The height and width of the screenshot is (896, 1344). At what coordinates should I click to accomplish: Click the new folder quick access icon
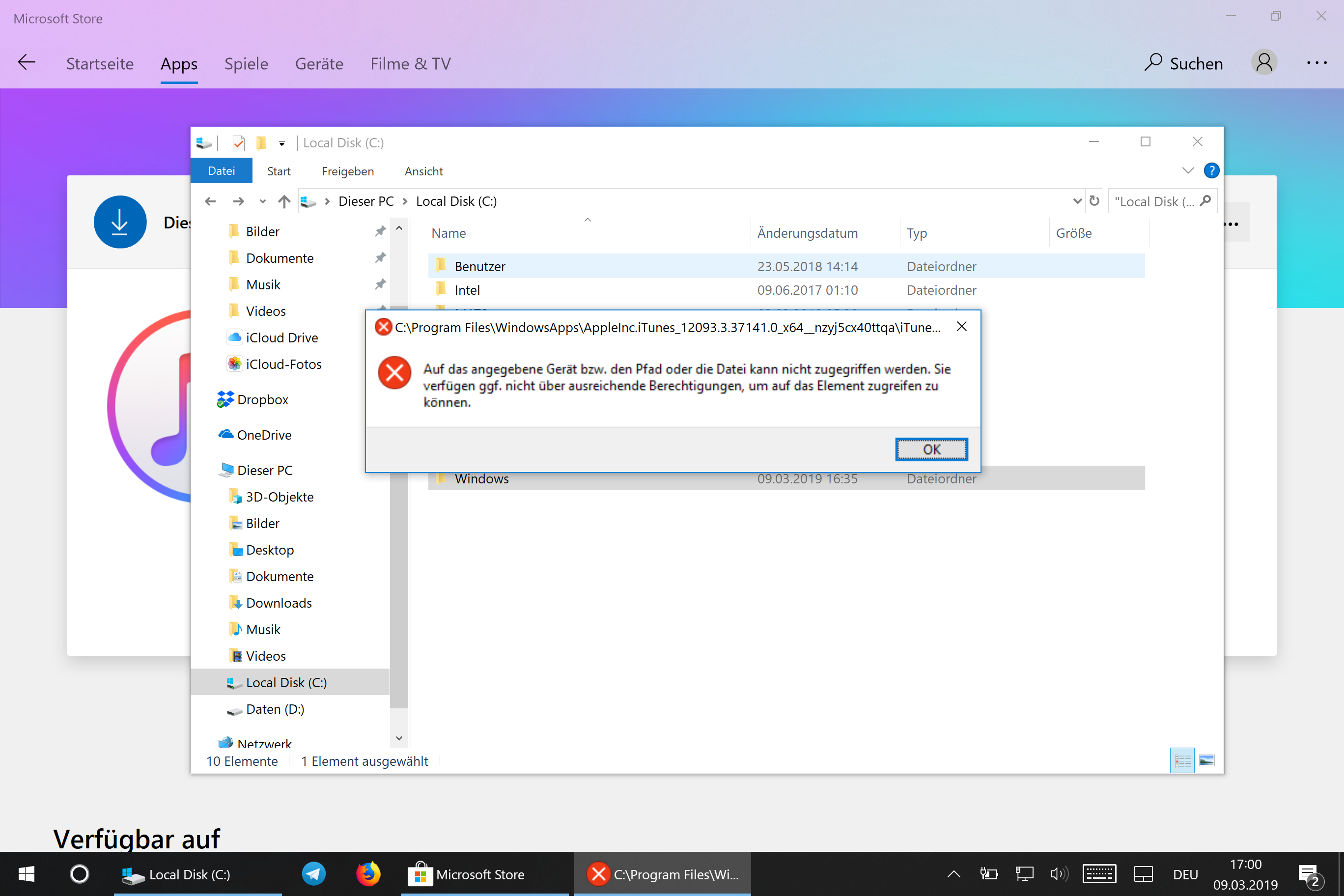(x=261, y=142)
